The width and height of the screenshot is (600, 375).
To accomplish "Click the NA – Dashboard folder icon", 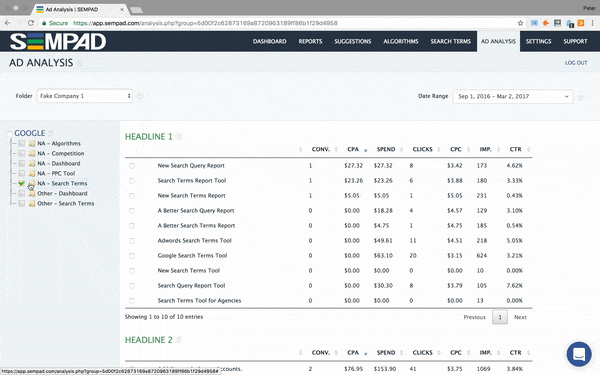I will pos(32,163).
